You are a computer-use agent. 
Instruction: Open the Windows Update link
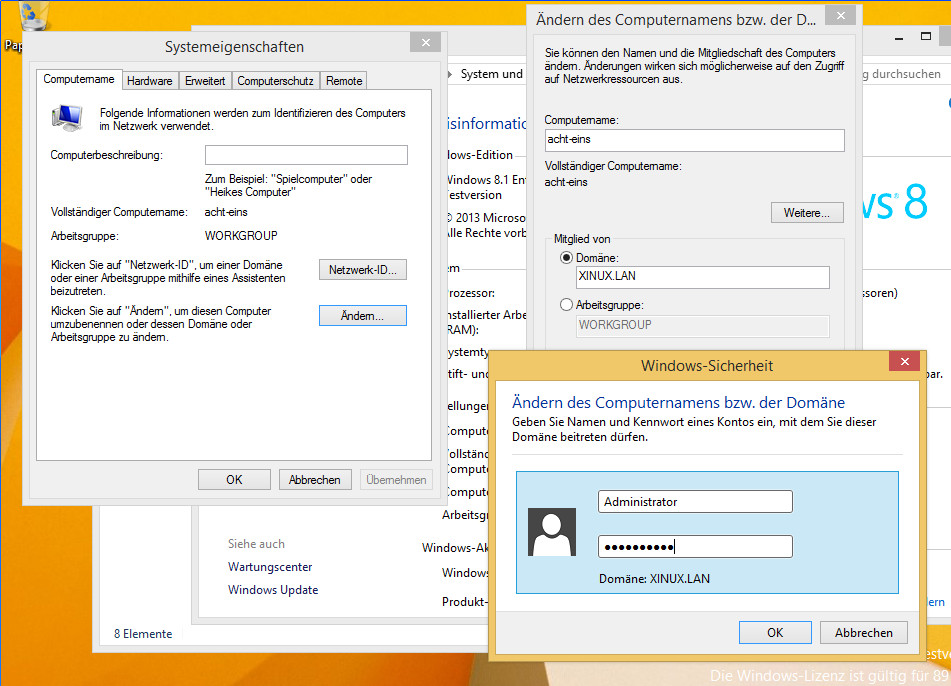(272, 590)
